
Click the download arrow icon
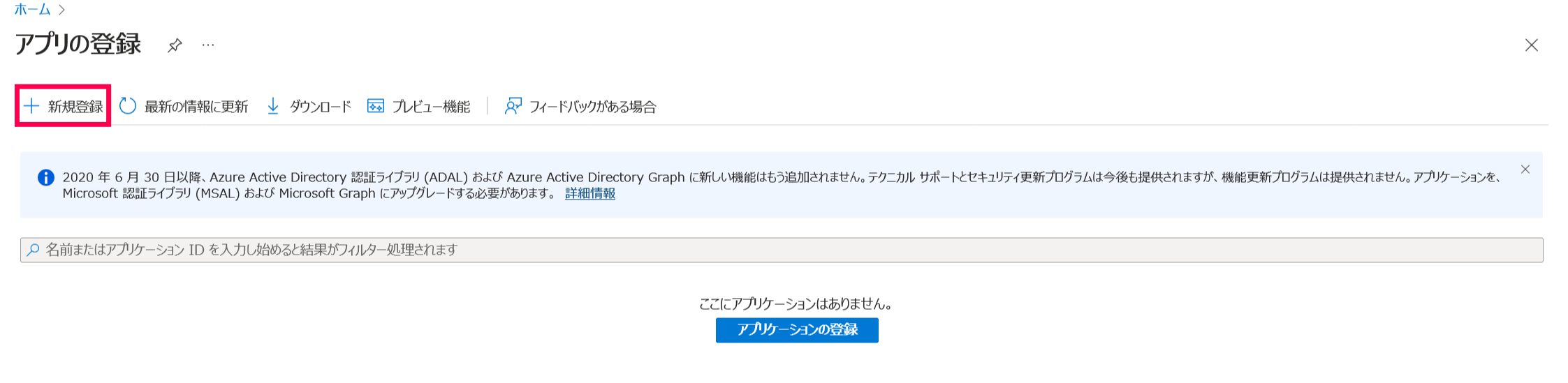point(273,106)
